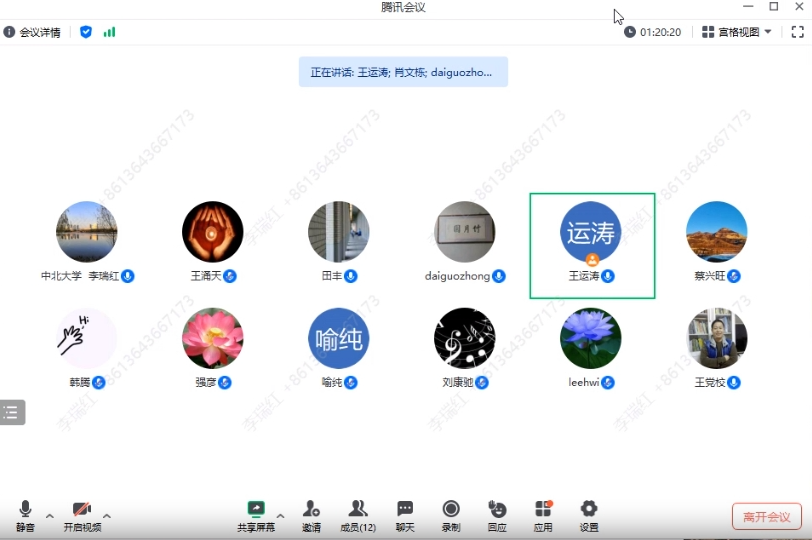
Task: Open the invite (邀请) panel
Action: point(311,515)
